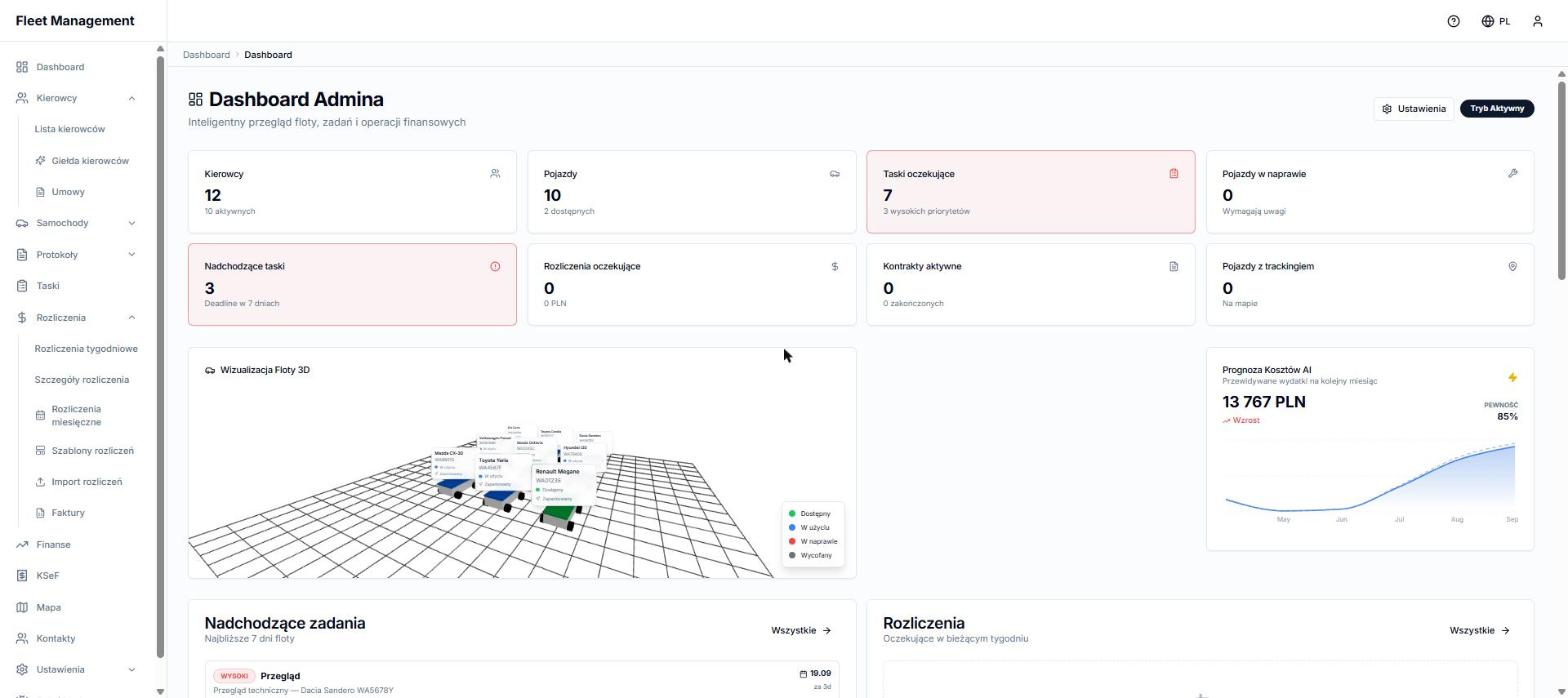This screenshot has height=698, width=1568.
Task: Click the wrench icon on Pojazdy w naprawie
Action: point(1512,174)
